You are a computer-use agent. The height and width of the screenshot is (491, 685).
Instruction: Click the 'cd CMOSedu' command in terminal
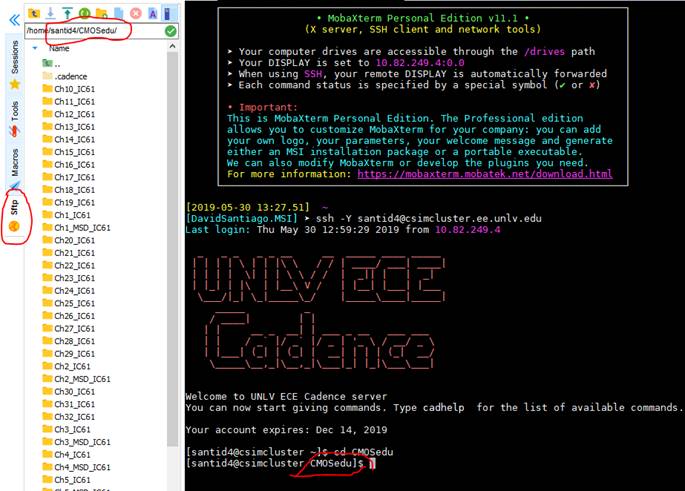coord(363,452)
